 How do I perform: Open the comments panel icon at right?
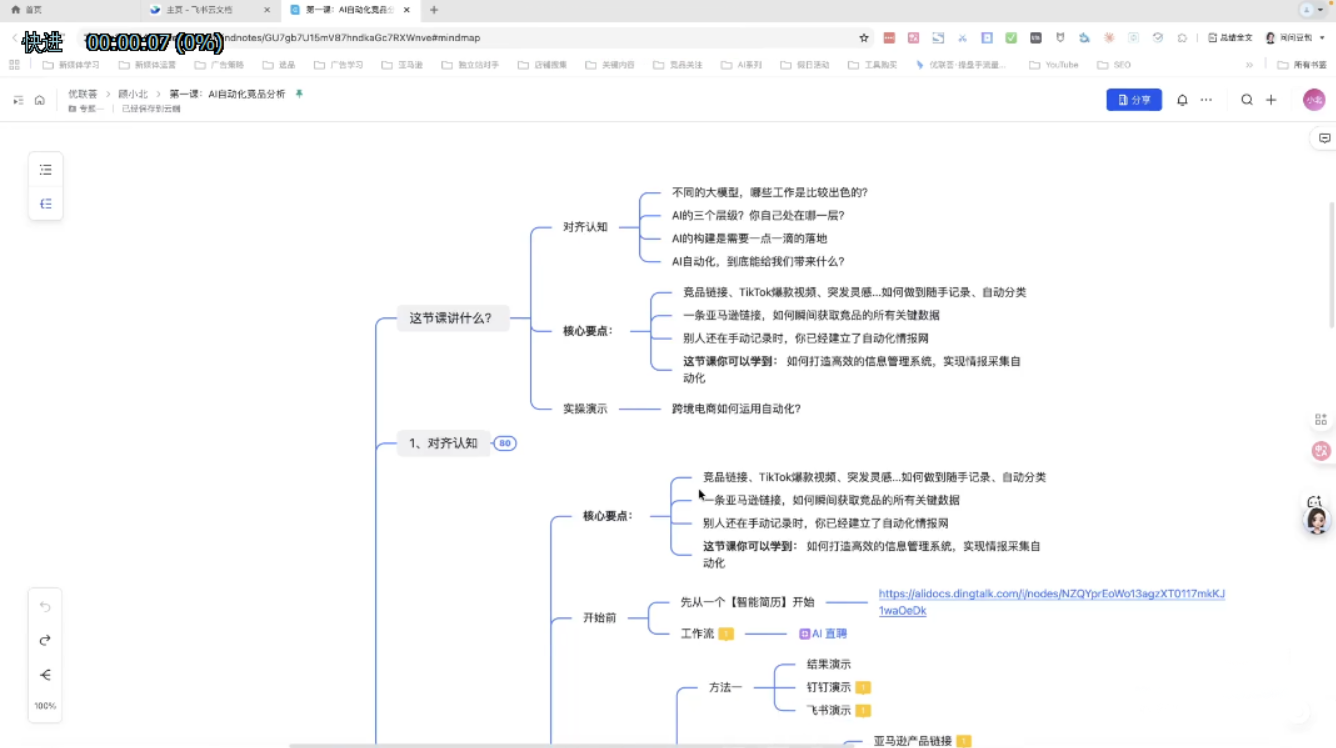pyautogui.click(x=1324, y=139)
